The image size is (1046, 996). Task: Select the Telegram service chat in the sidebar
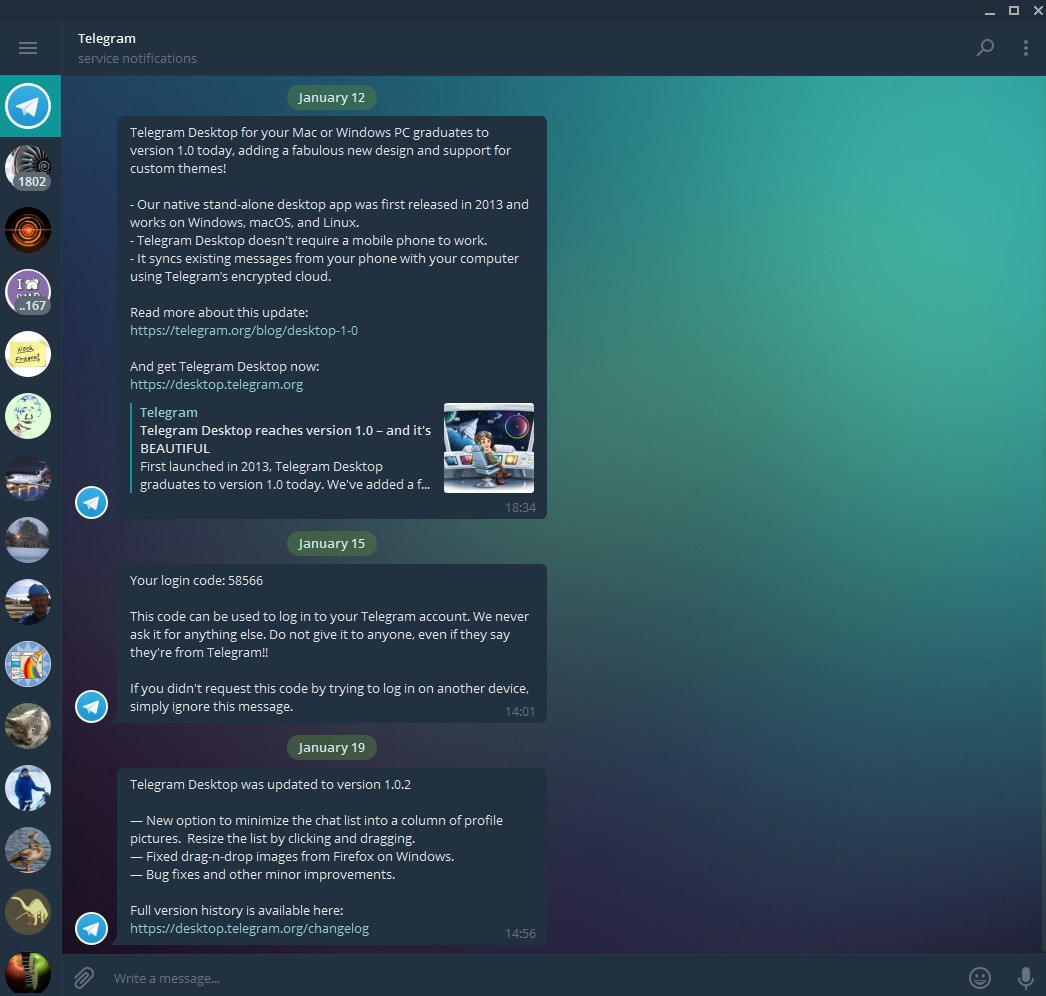click(28, 106)
